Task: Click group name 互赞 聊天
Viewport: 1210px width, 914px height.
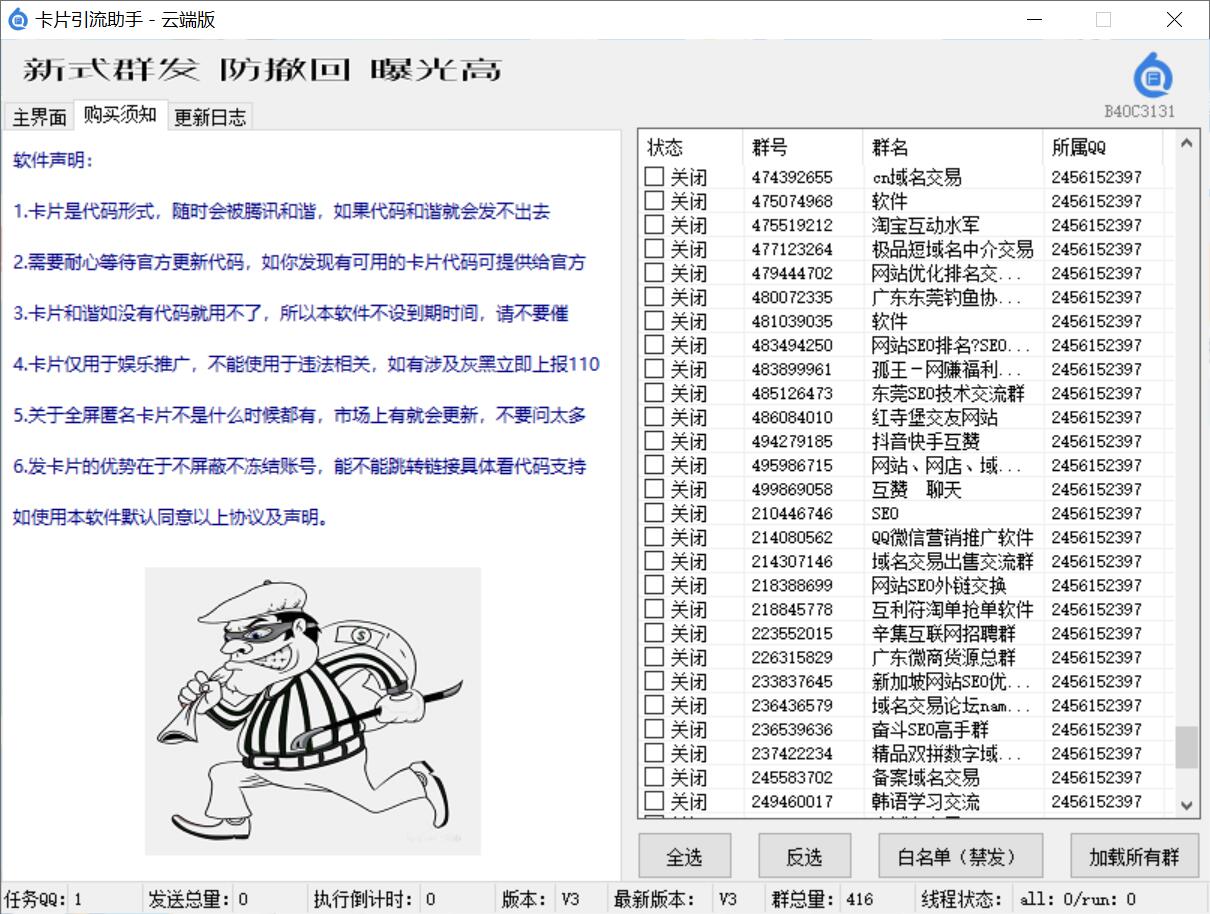Action: (916, 489)
